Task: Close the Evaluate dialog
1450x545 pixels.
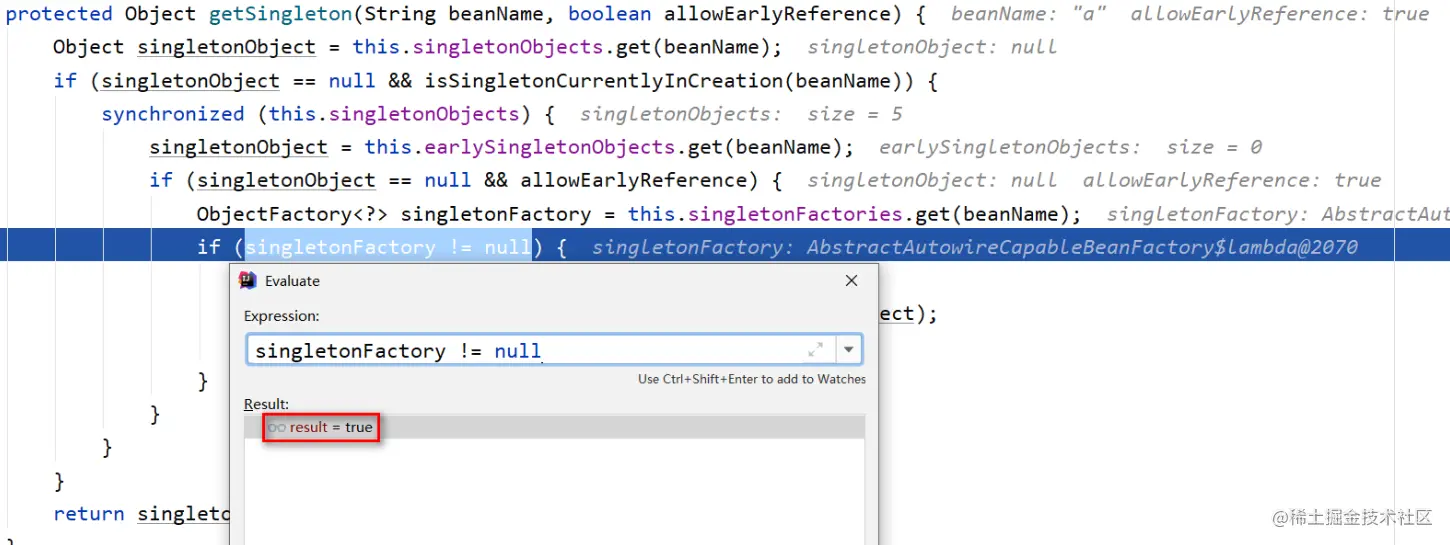Action: [x=852, y=281]
